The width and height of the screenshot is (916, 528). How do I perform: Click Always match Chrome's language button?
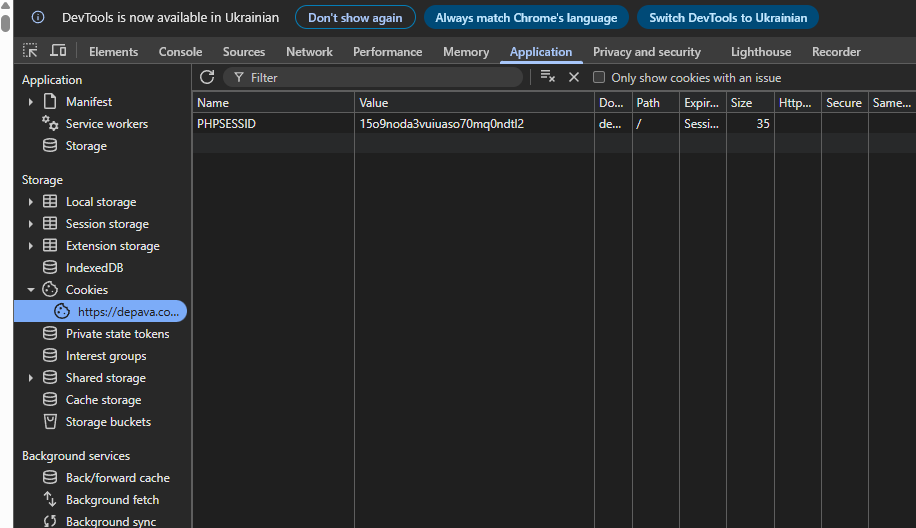pos(526,18)
